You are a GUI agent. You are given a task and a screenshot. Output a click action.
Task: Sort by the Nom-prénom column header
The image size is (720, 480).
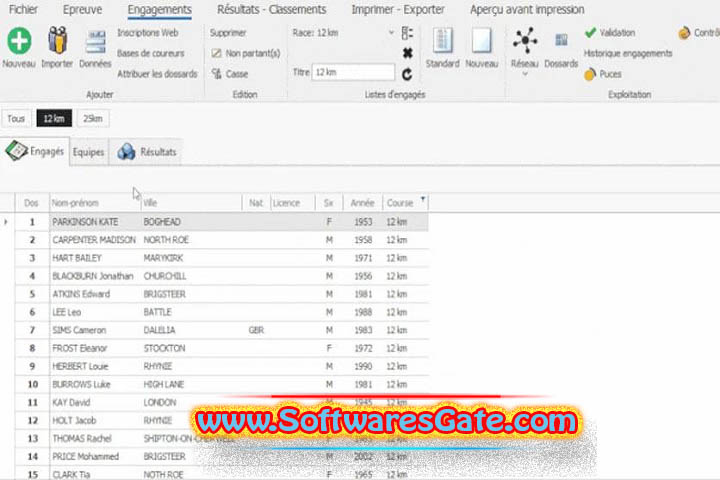coord(95,203)
